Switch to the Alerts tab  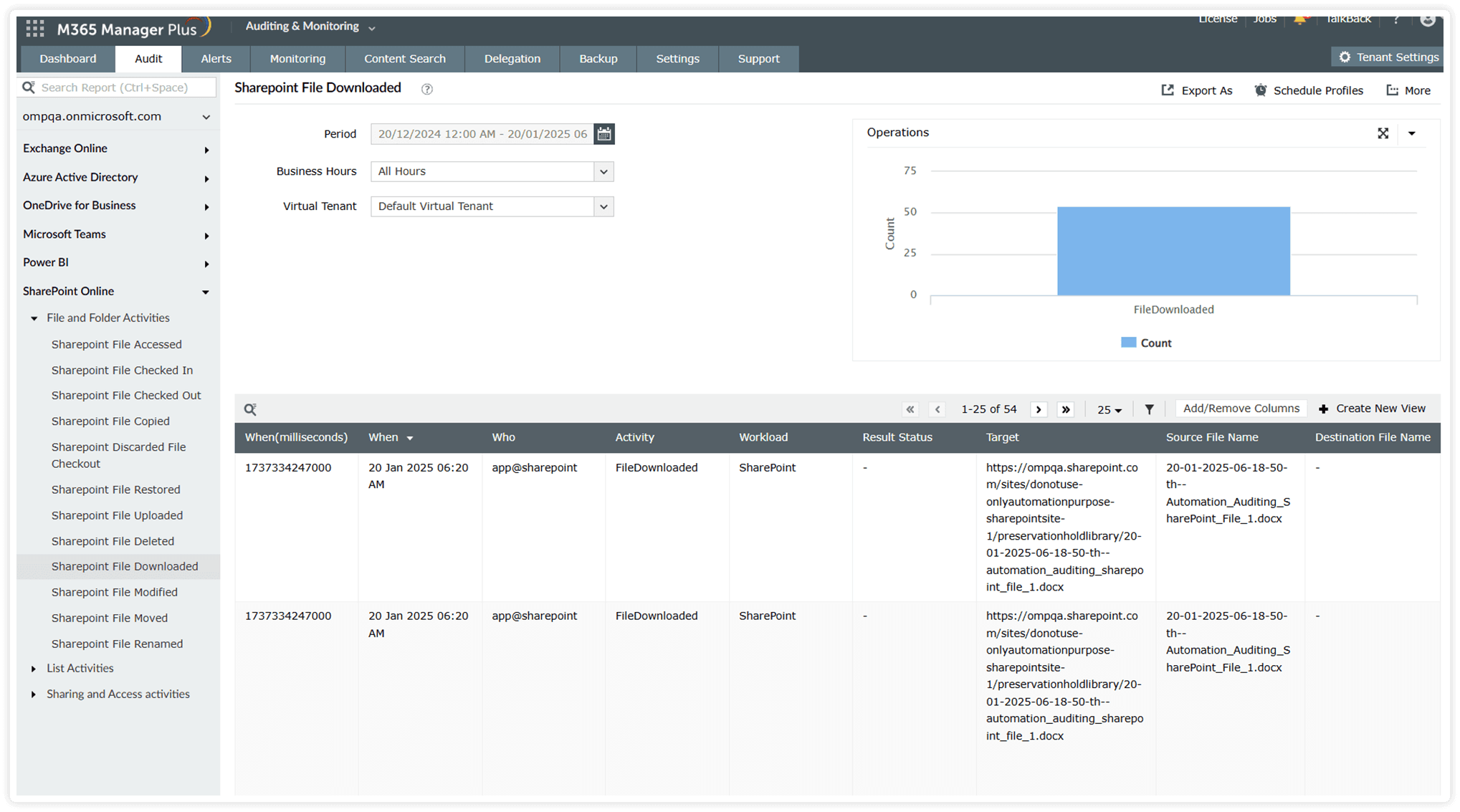[x=216, y=59]
